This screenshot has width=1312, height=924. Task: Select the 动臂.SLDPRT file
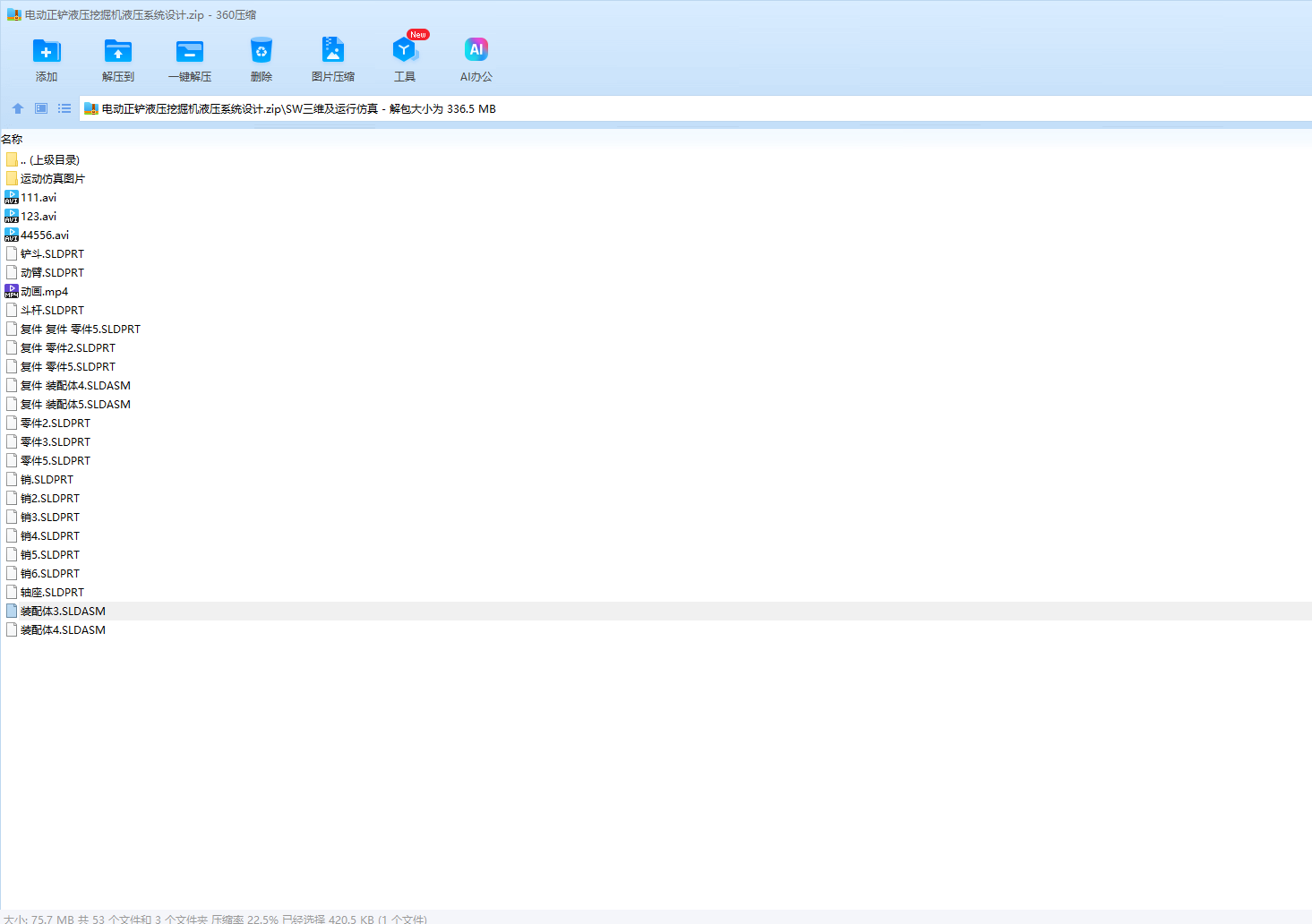tap(656, 272)
